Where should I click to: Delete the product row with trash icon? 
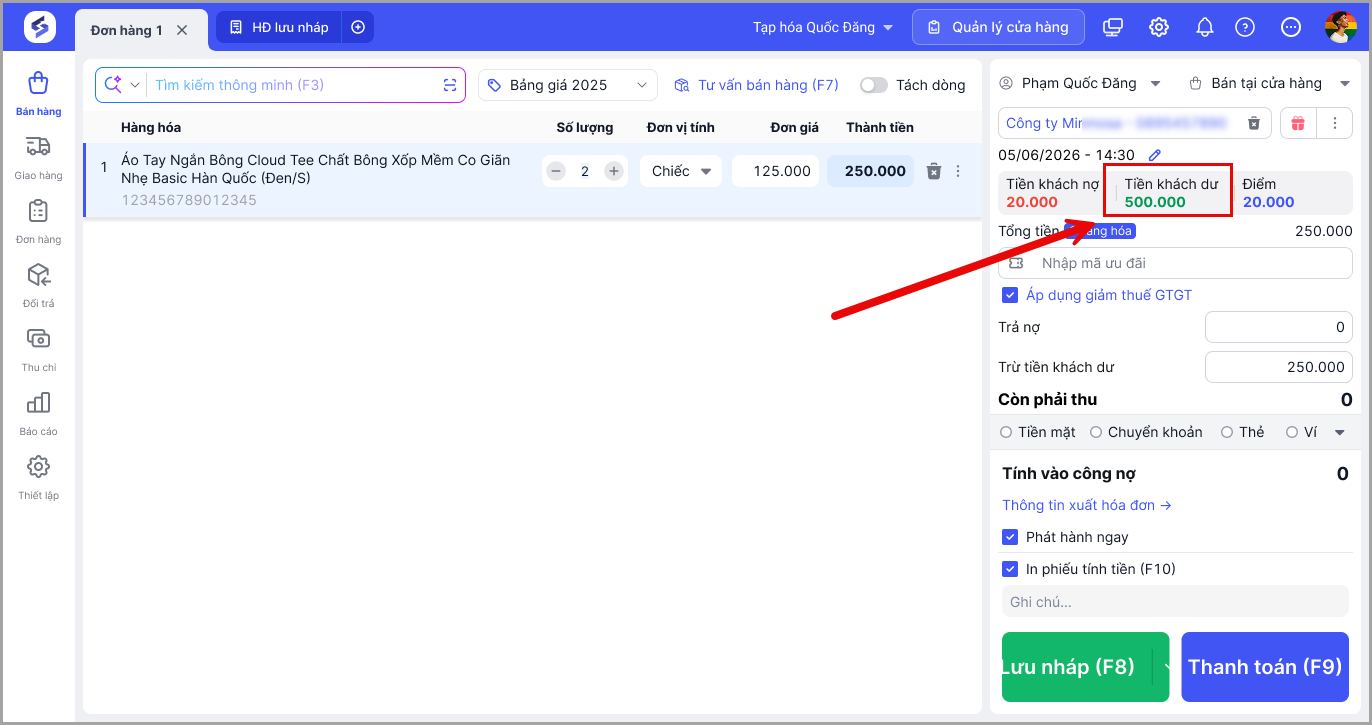tap(933, 171)
